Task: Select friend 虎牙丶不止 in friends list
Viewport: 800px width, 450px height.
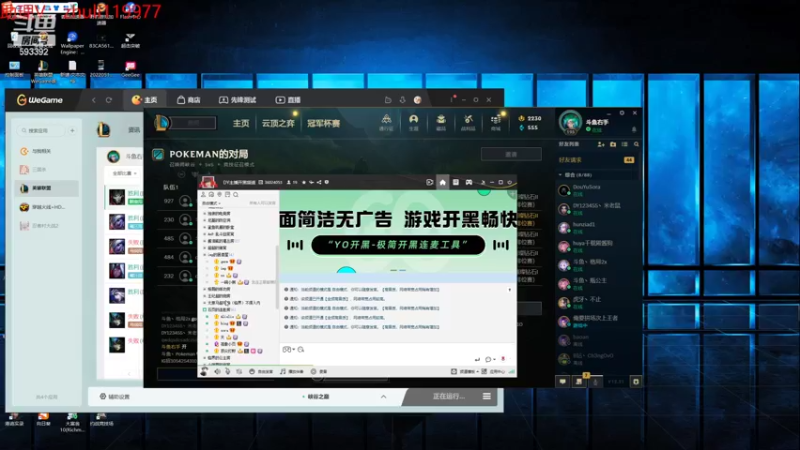Action: pyautogui.click(x=597, y=303)
